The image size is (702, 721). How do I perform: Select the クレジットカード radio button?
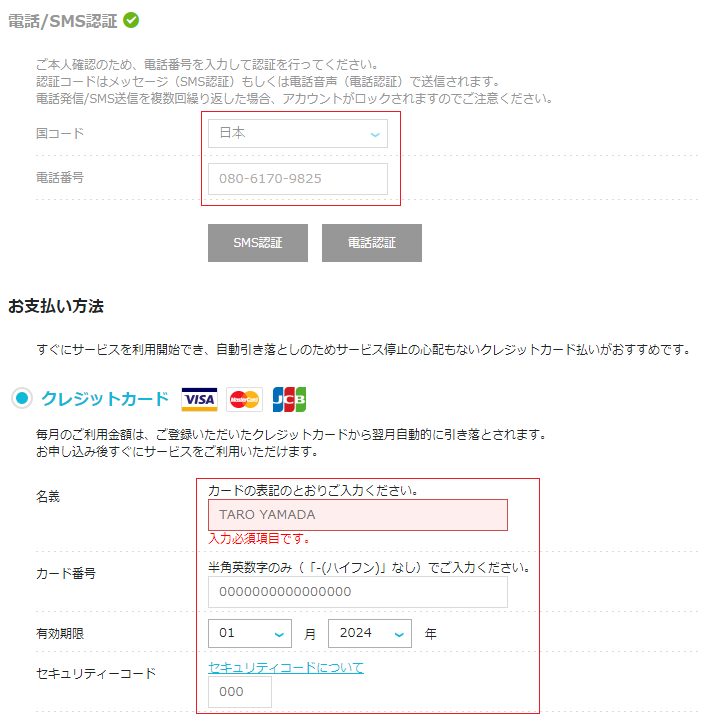[22, 399]
